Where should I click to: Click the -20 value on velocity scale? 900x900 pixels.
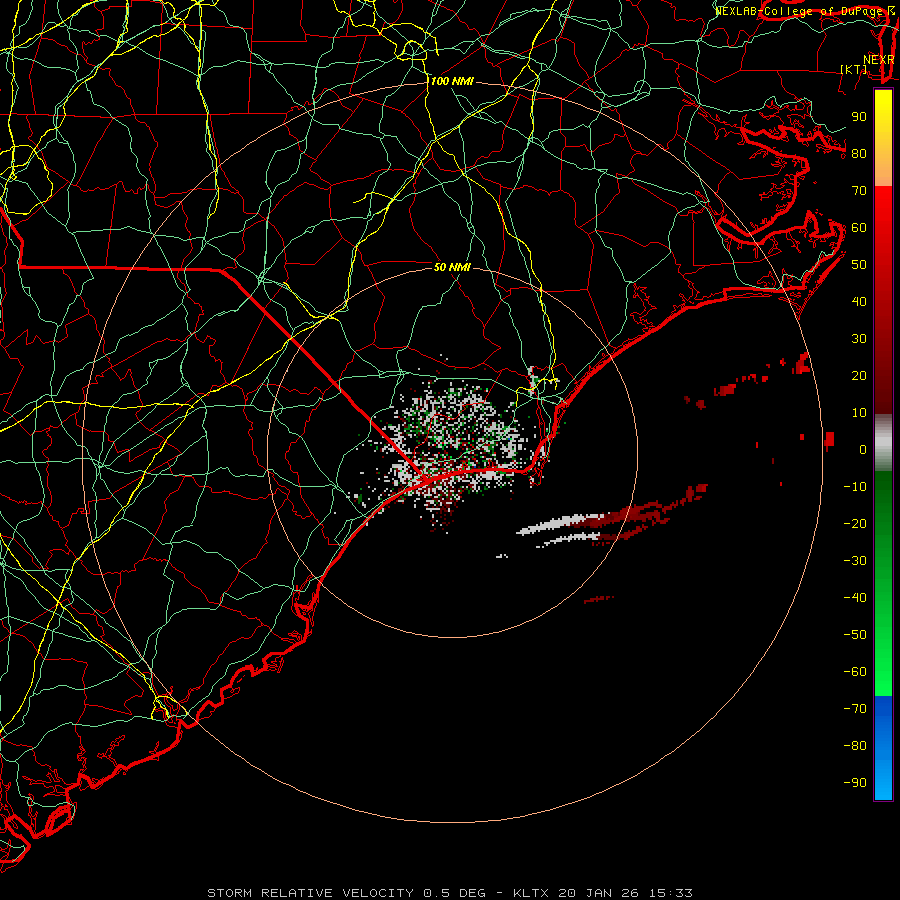coord(855,523)
